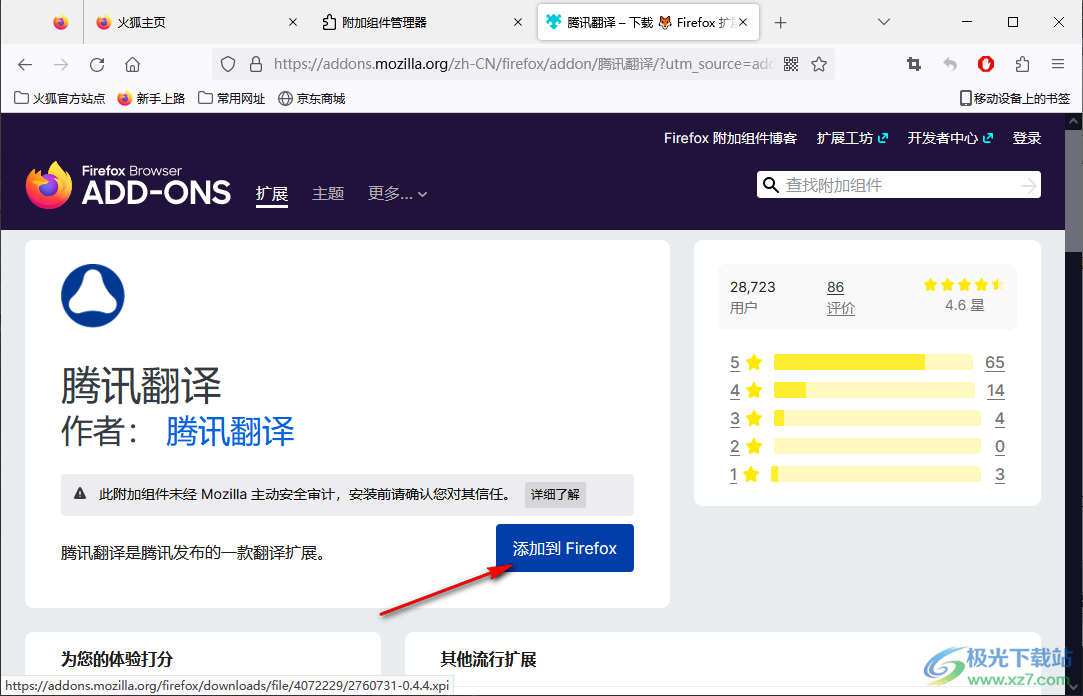Click the 腾讯翻译 extension logo icon
Viewport: 1083px width, 696px height.
coord(93,296)
